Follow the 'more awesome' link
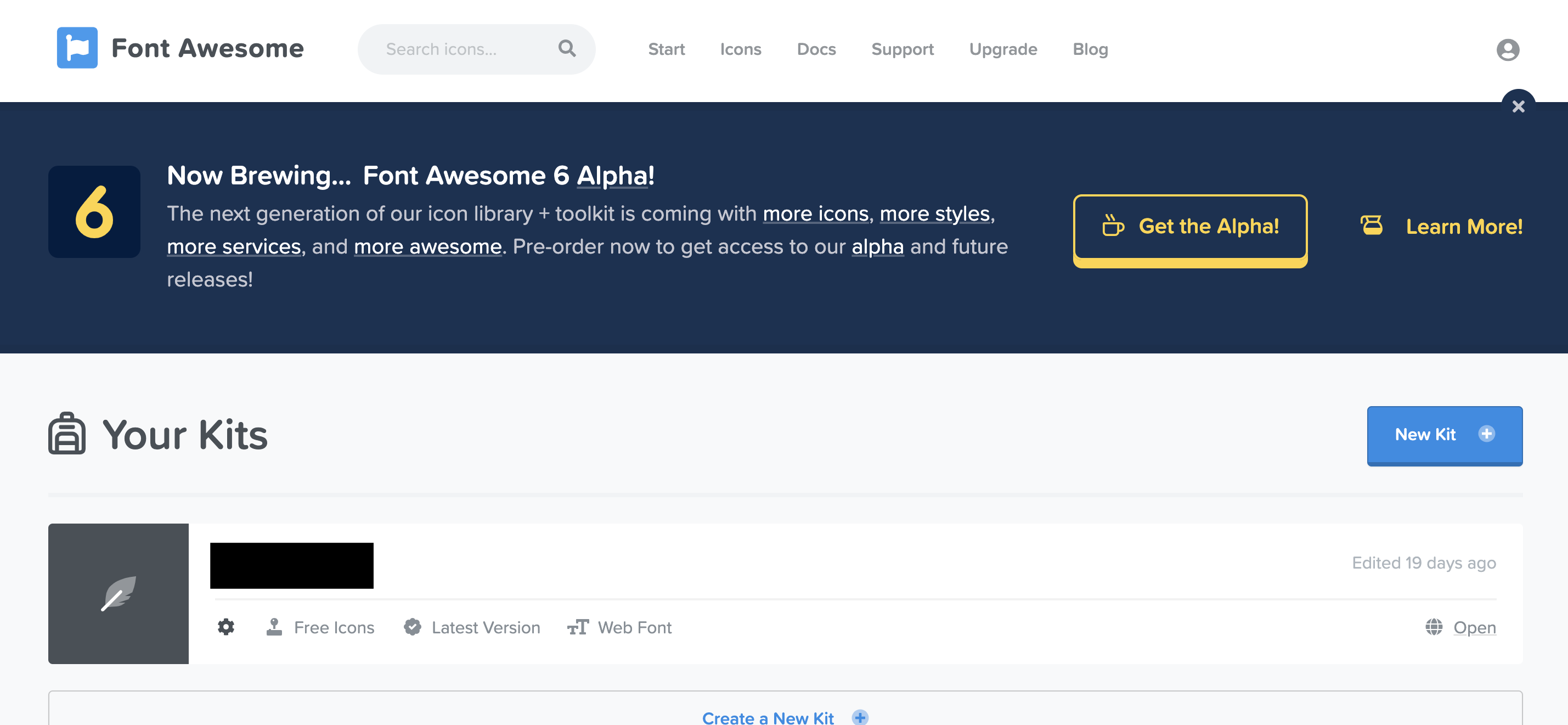1568x725 pixels. pos(427,246)
